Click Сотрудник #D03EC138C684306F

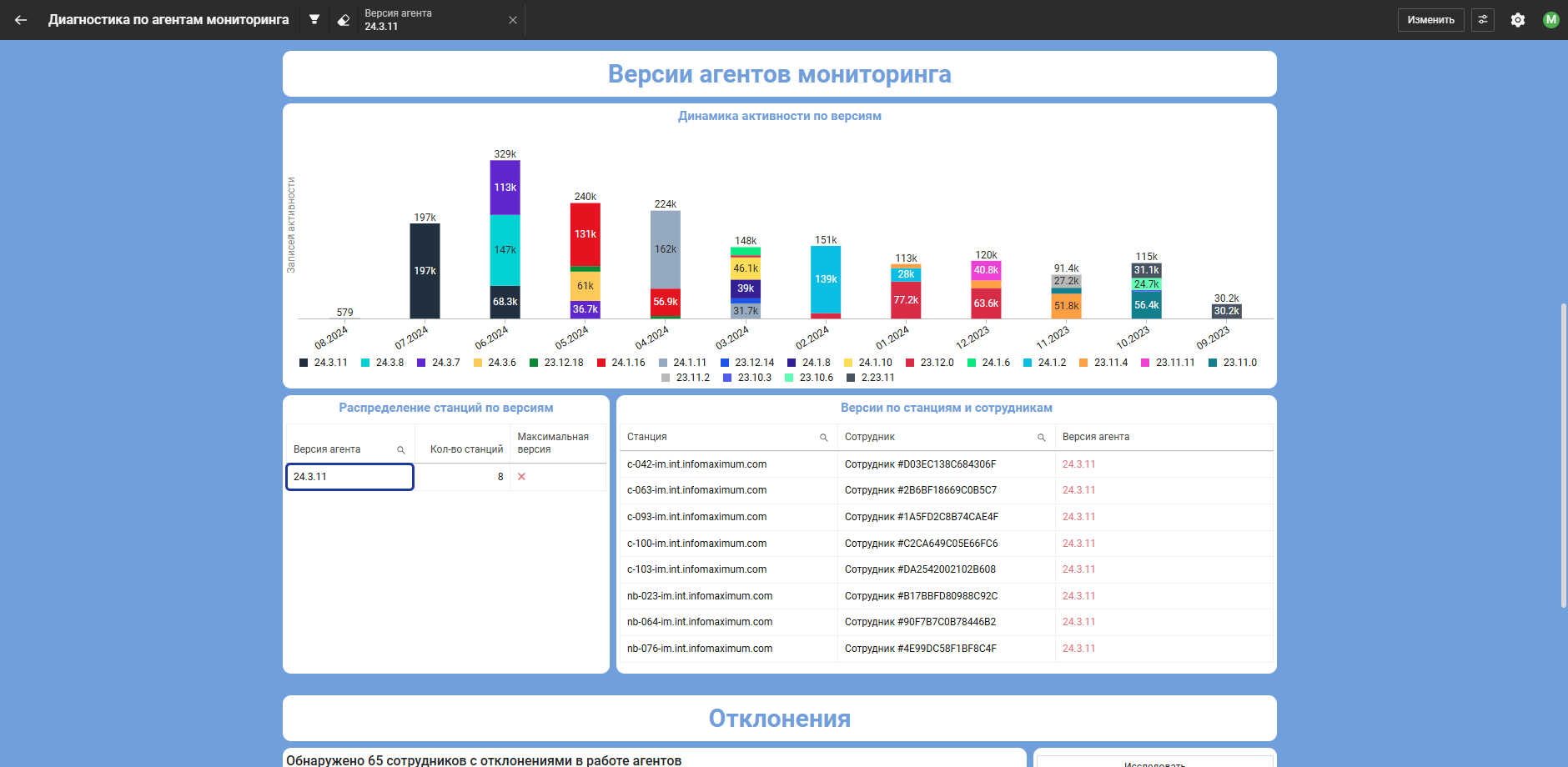921,464
